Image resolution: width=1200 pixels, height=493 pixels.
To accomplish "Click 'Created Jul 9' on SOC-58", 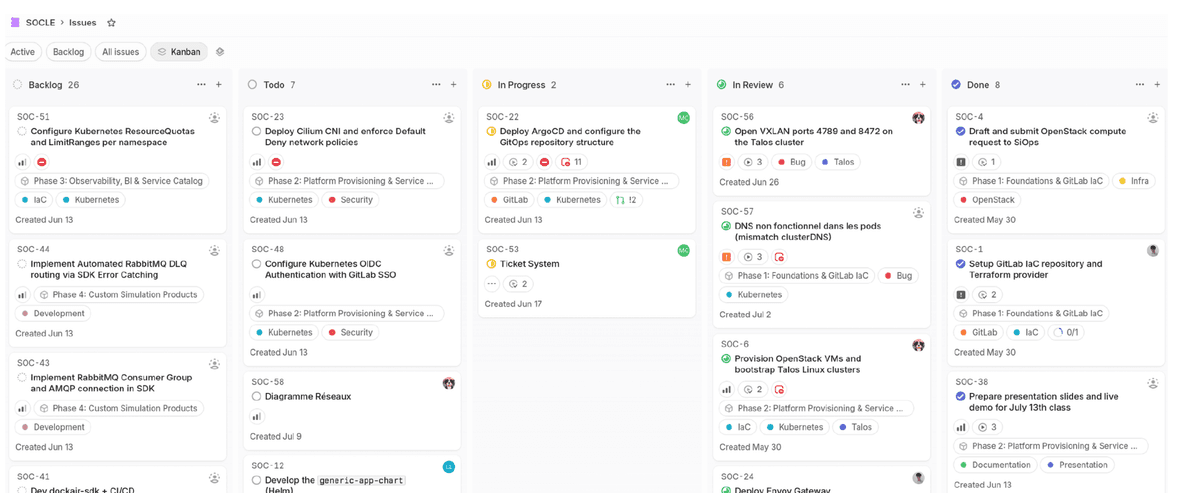I will [x=276, y=437].
